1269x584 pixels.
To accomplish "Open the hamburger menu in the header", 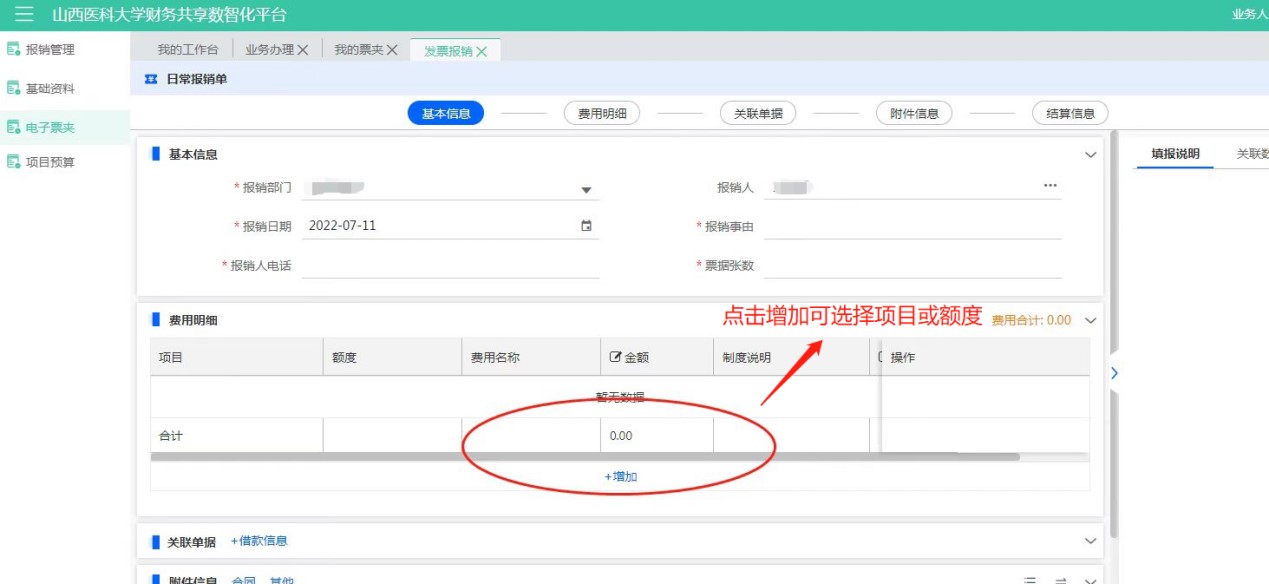I will click(x=24, y=14).
